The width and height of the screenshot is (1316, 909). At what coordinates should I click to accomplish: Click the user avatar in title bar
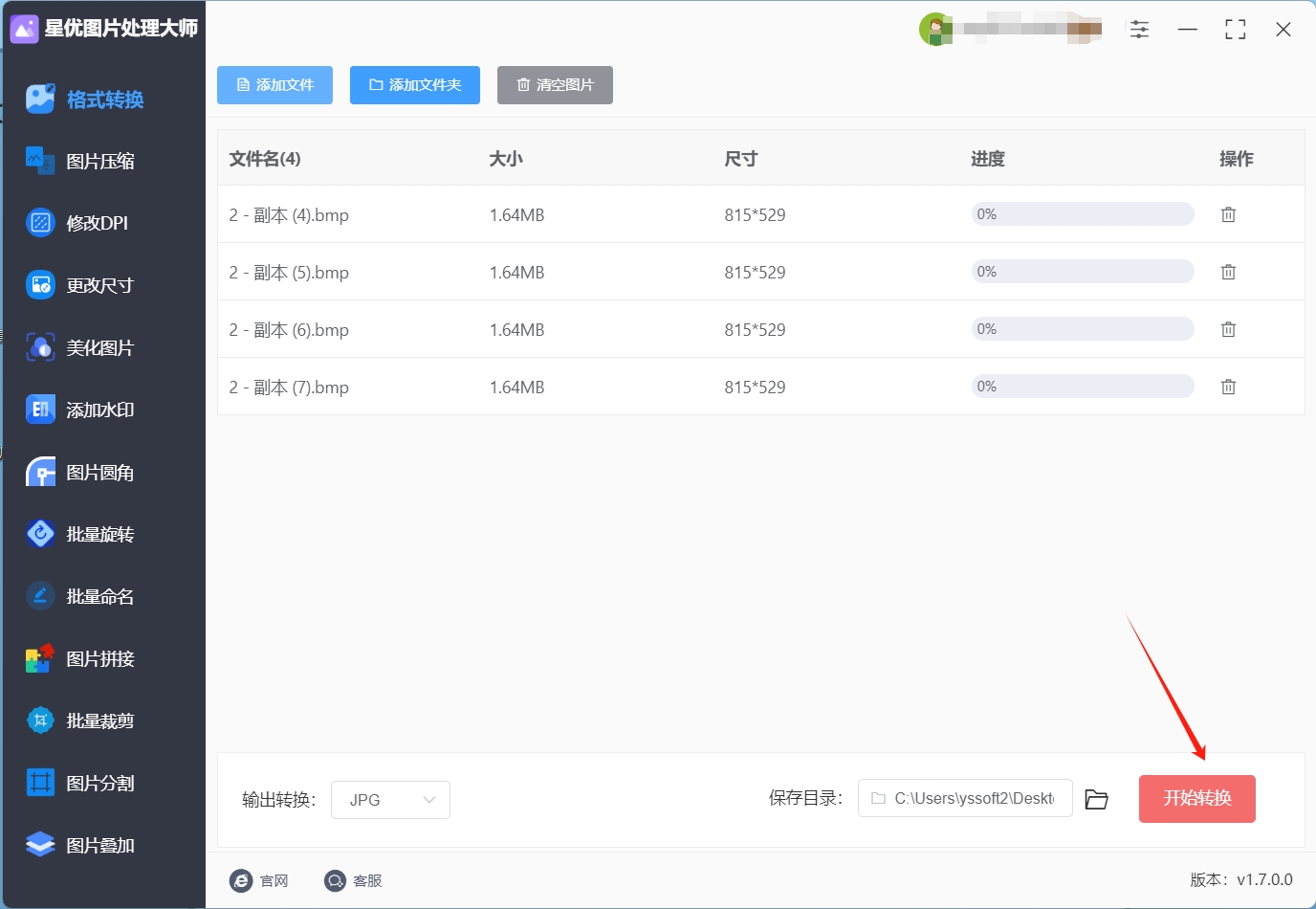pyautogui.click(x=934, y=29)
